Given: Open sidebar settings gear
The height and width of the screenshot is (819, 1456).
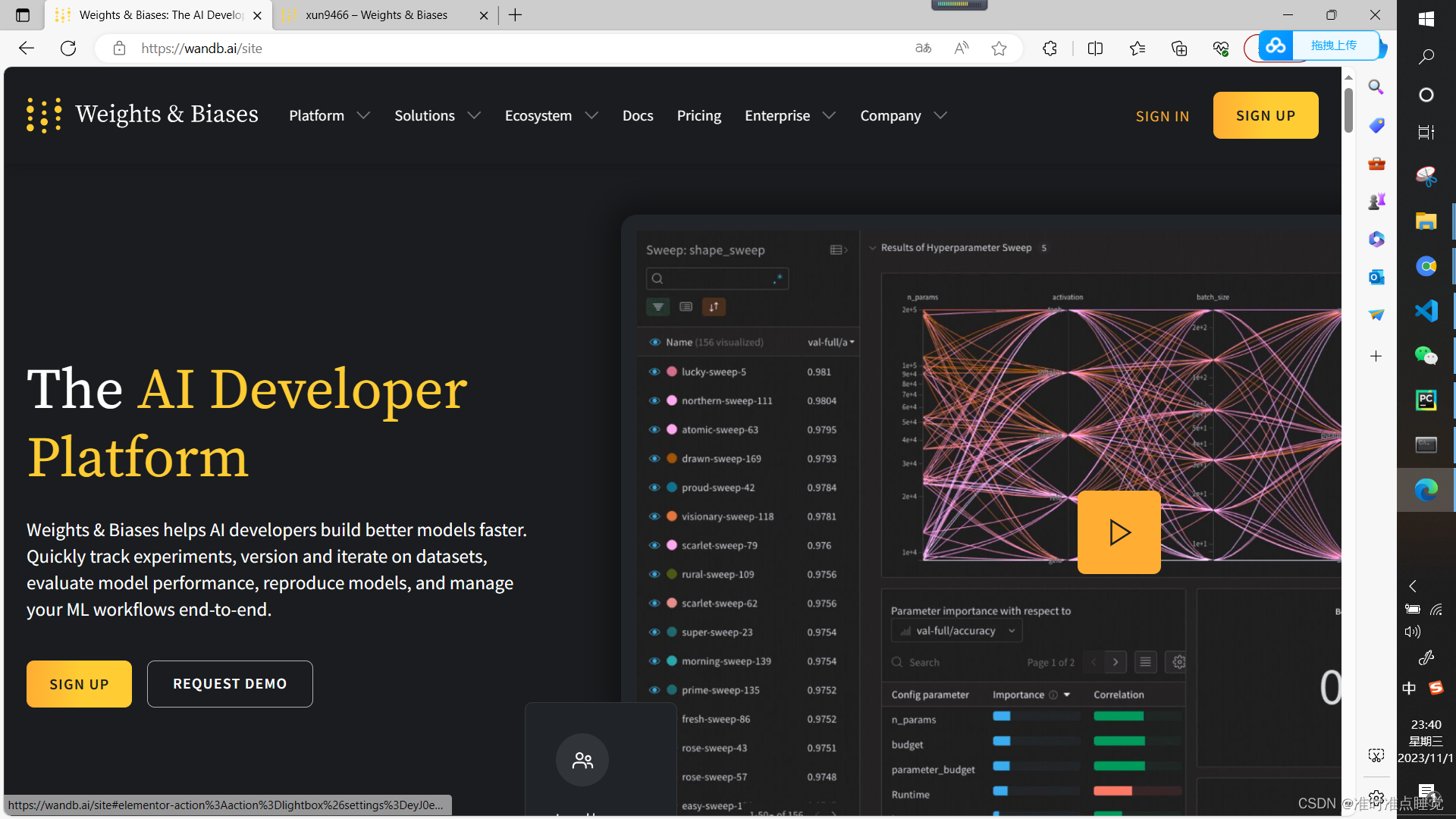Looking at the screenshot, I should click(1376, 799).
